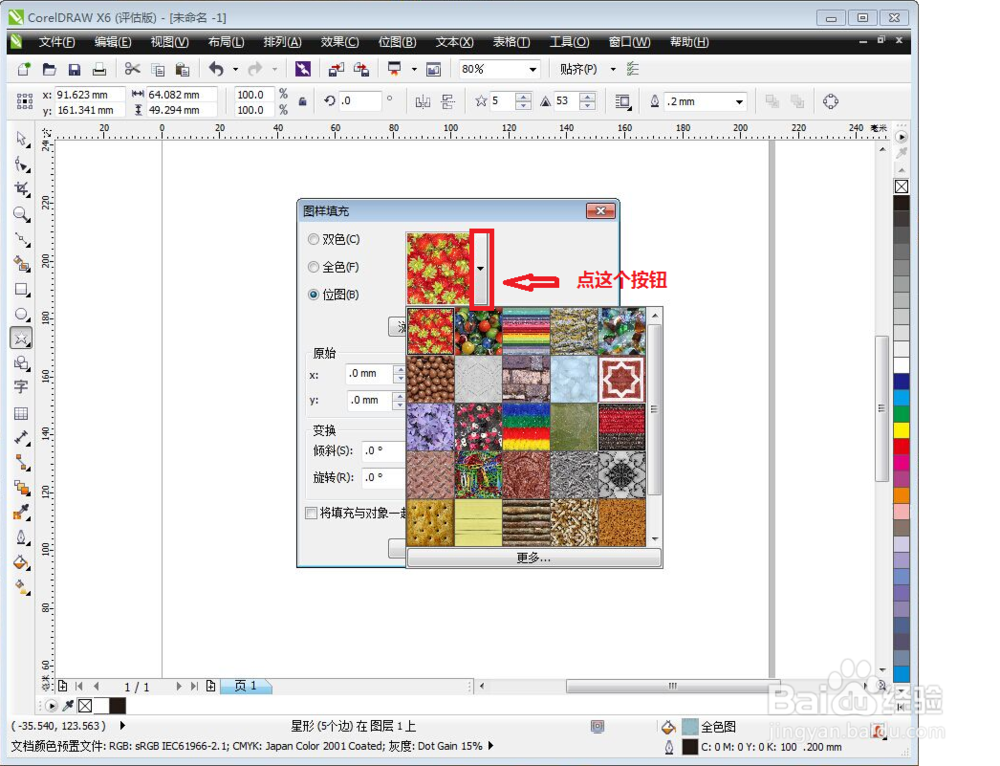This screenshot has height=766, width=1000.
Task: Click the Convert to curves icon
Action: coord(830,101)
